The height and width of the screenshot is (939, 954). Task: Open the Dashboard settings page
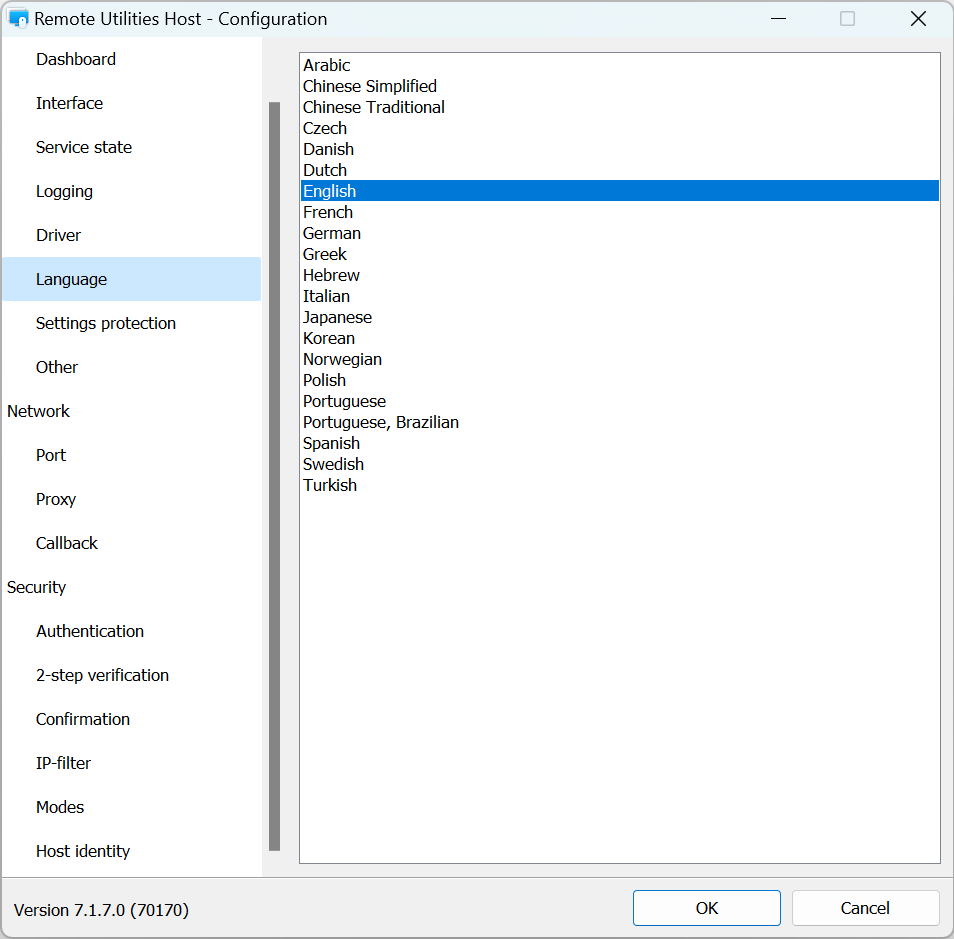tap(131, 59)
